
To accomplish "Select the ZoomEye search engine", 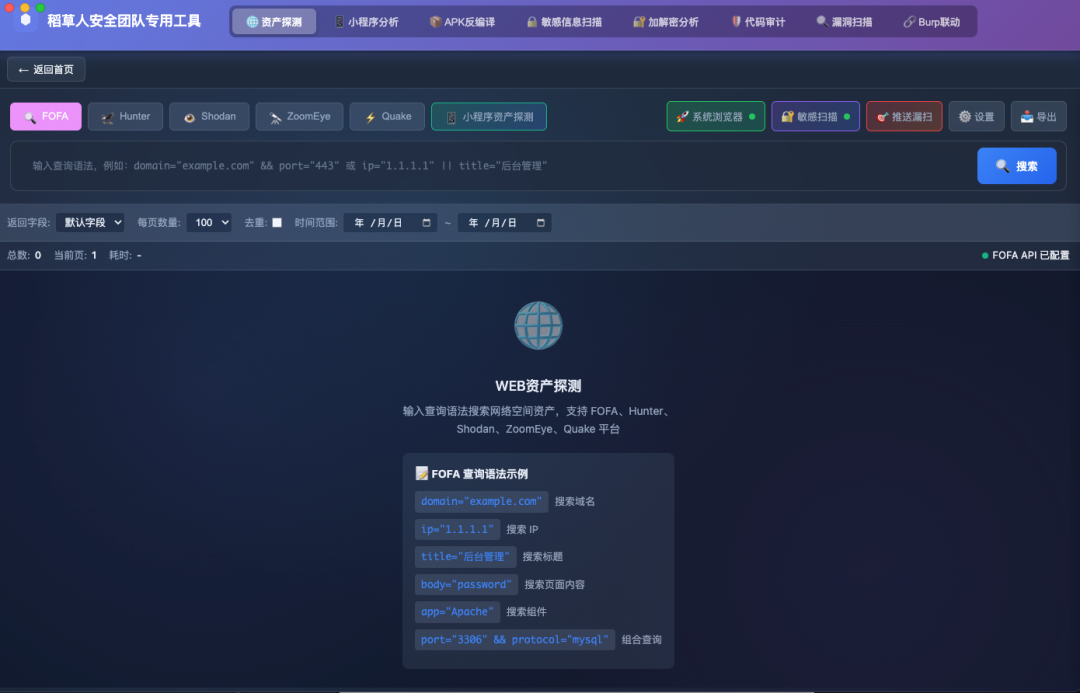I will click(x=300, y=116).
